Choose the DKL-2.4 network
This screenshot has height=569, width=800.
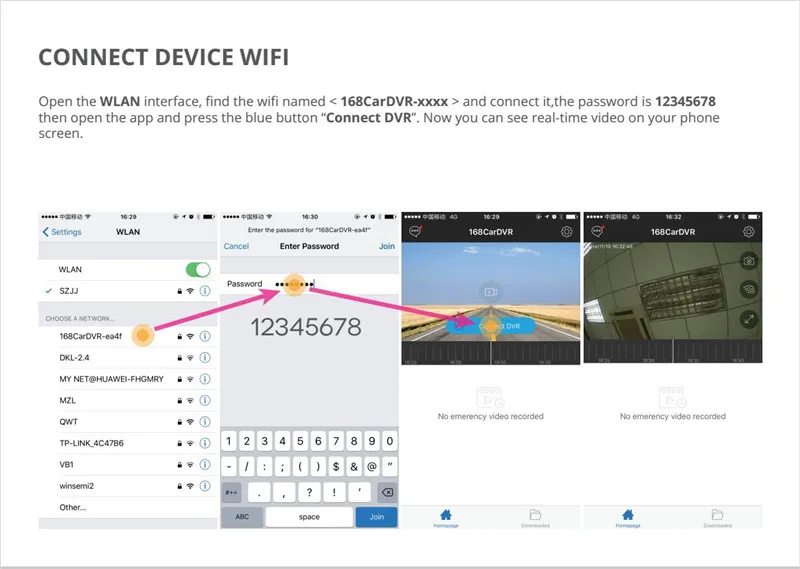tap(128, 358)
